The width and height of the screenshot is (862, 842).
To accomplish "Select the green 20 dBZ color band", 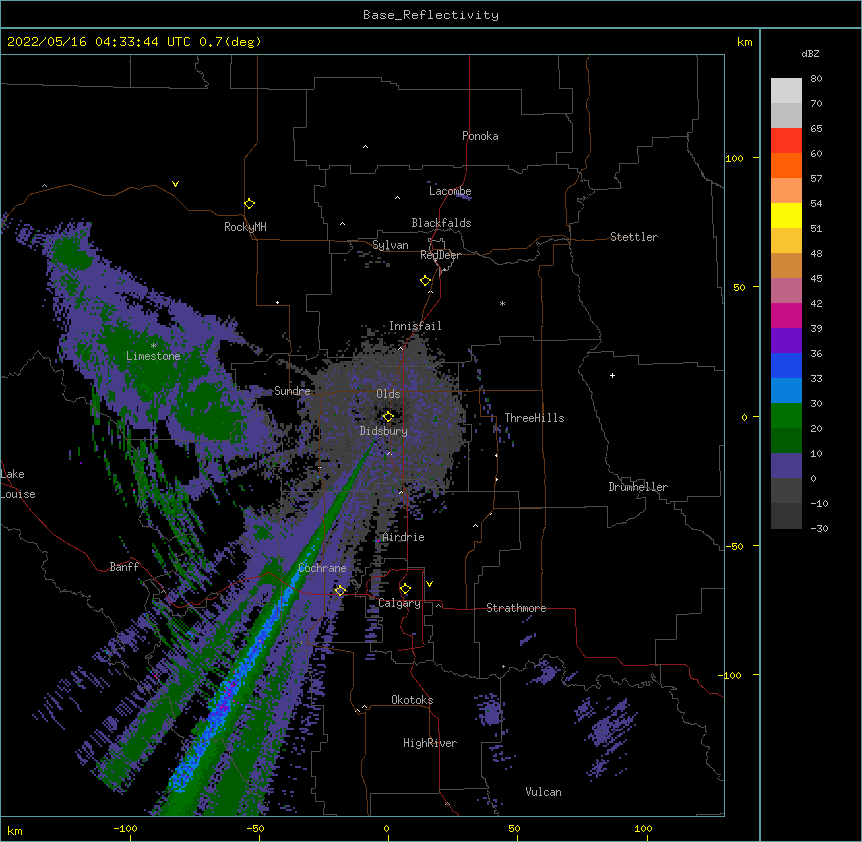I will 786,416.
